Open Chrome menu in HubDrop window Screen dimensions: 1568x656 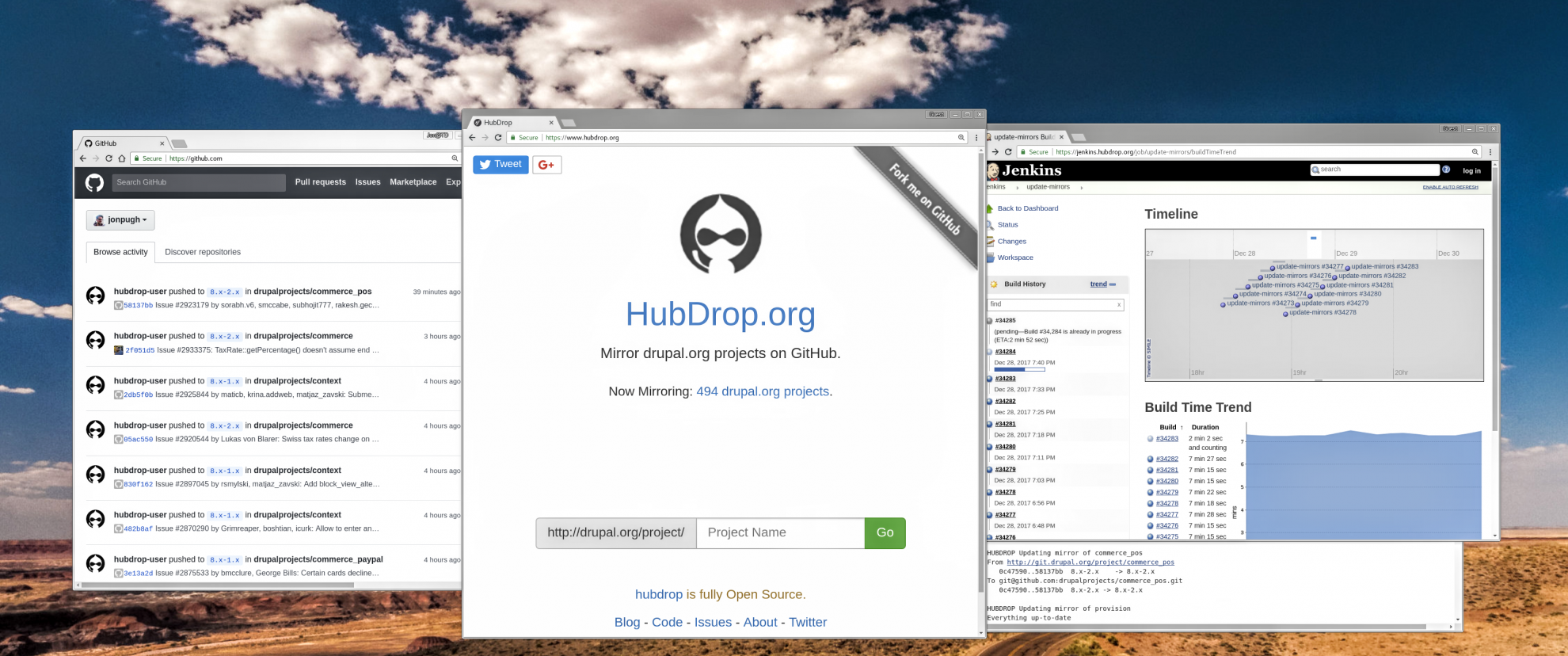(x=976, y=137)
